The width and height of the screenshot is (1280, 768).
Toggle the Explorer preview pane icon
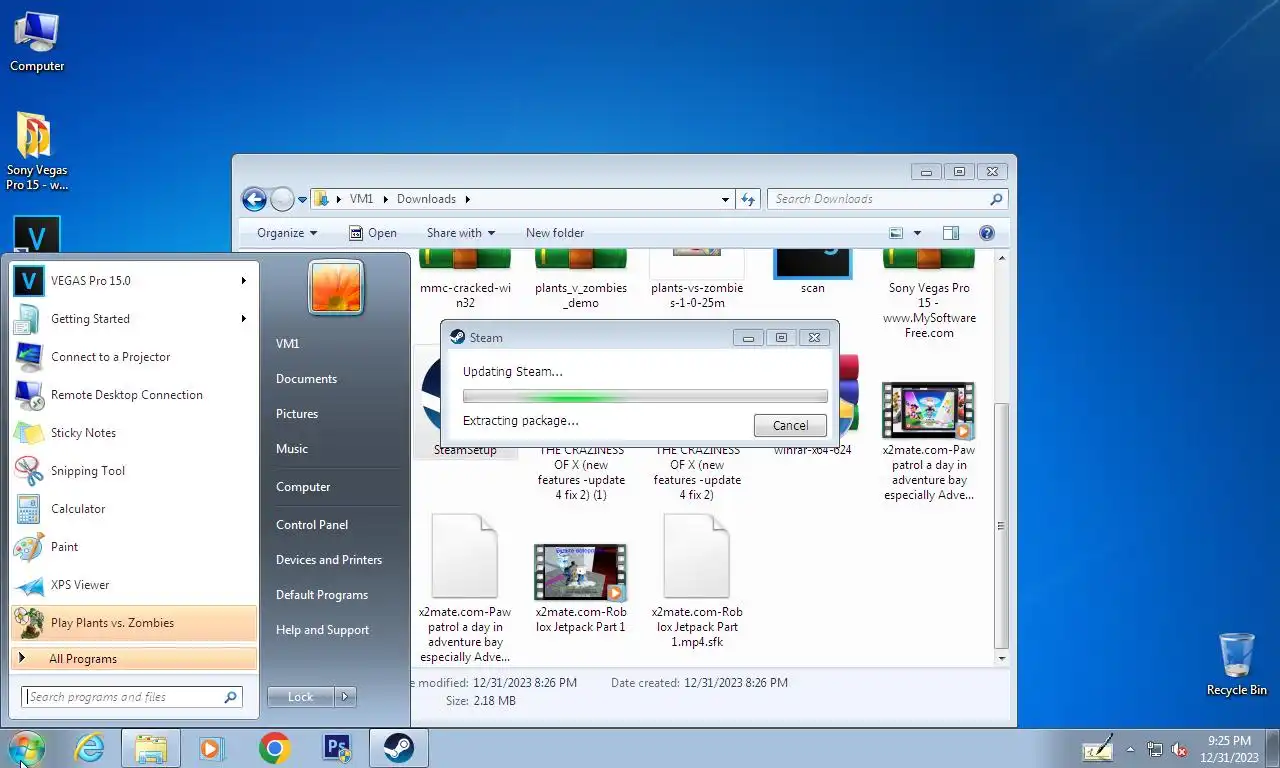pyautogui.click(x=951, y=233)
